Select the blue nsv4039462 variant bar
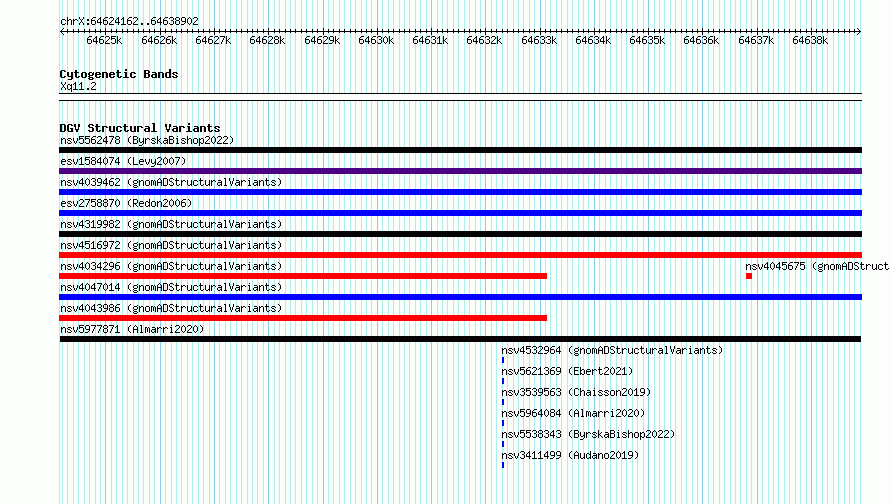This screenshot has width=890, height=504. click(460, 192)
